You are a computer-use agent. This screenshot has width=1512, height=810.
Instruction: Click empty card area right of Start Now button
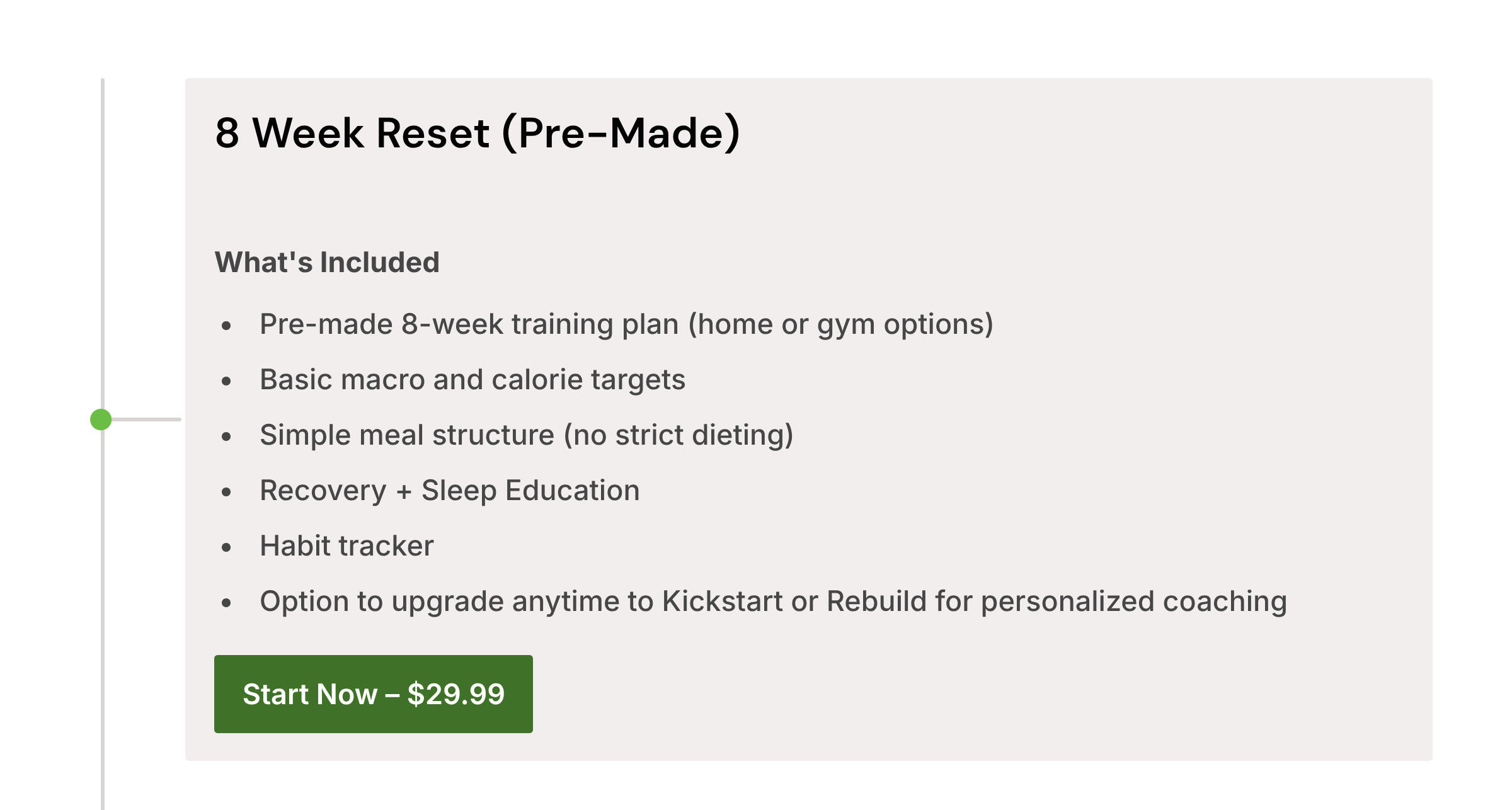pos(945,694)
